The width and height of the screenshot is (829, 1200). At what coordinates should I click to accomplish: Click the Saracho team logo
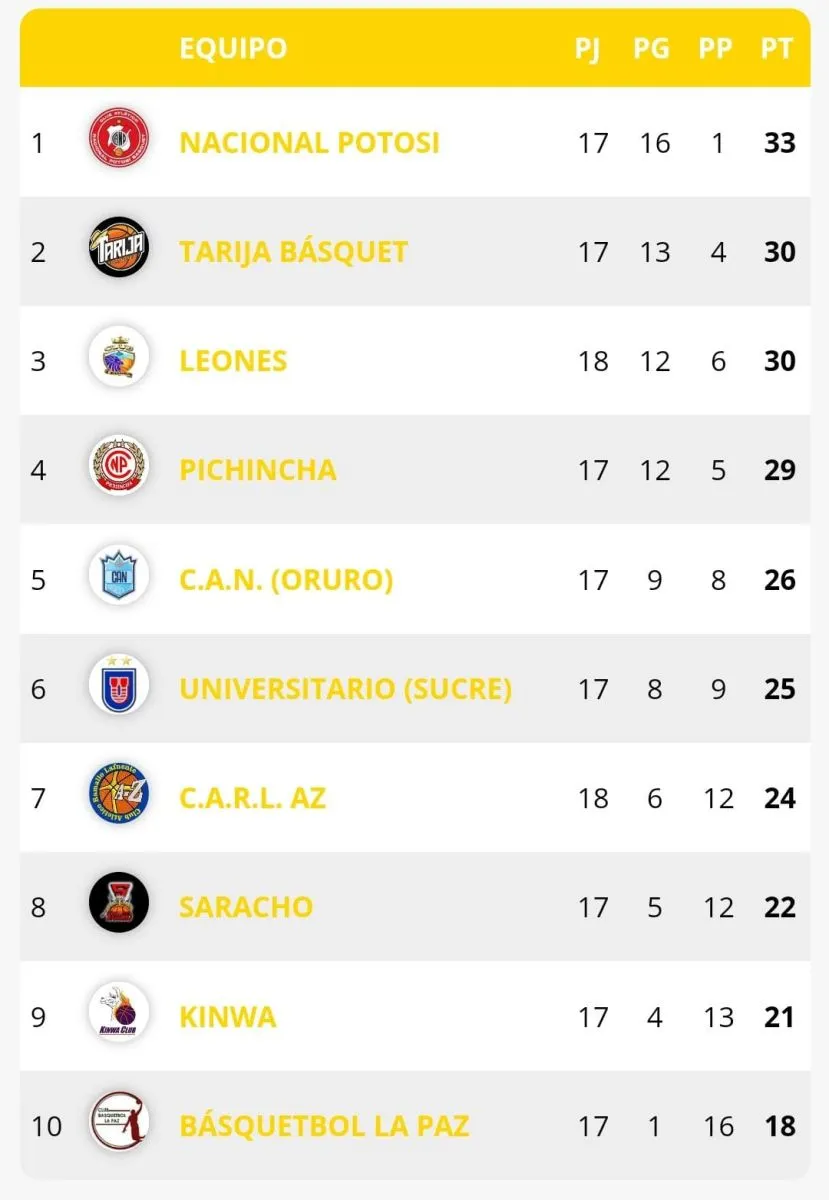(119, 906)
